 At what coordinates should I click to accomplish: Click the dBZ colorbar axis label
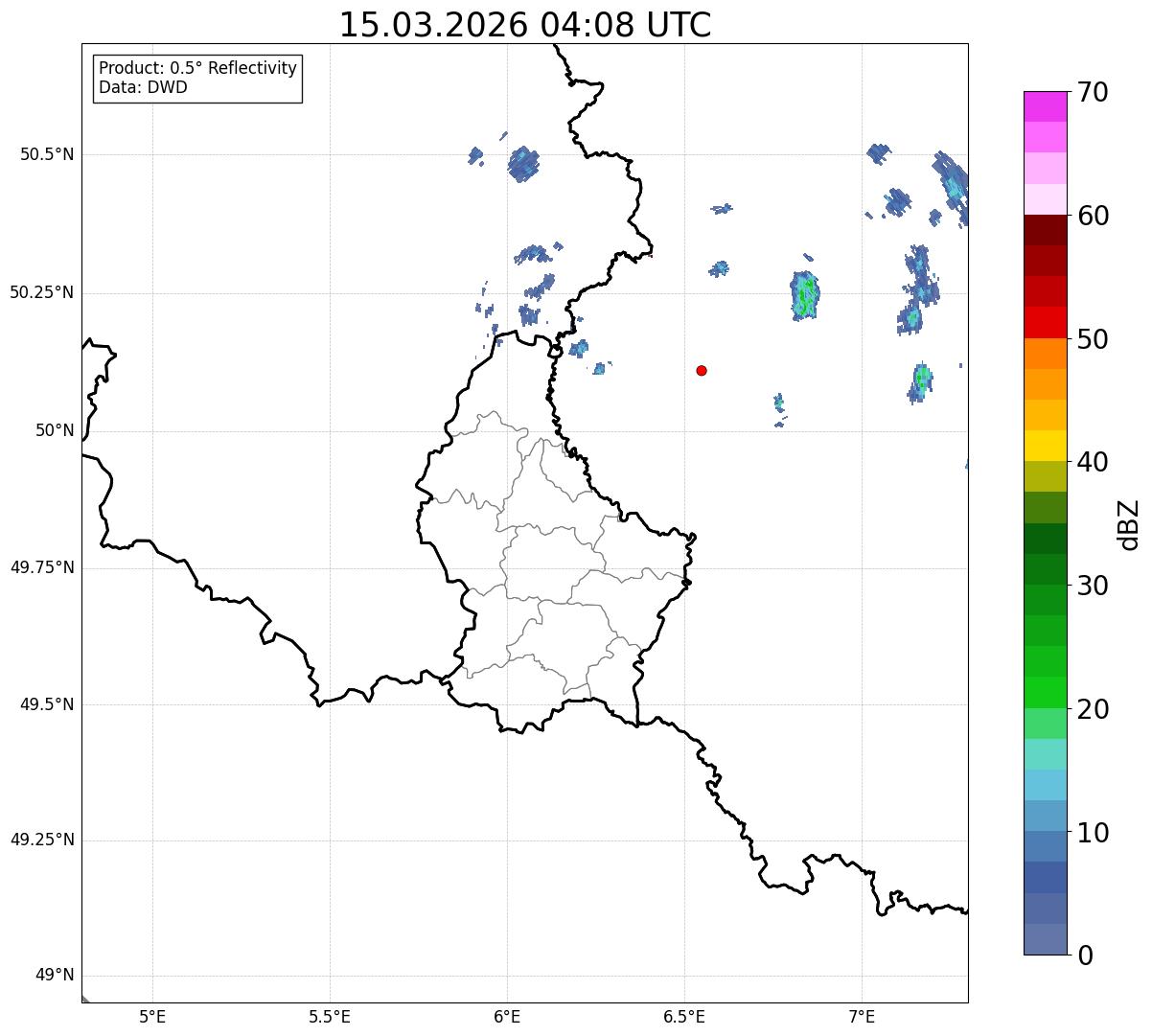1129,524
